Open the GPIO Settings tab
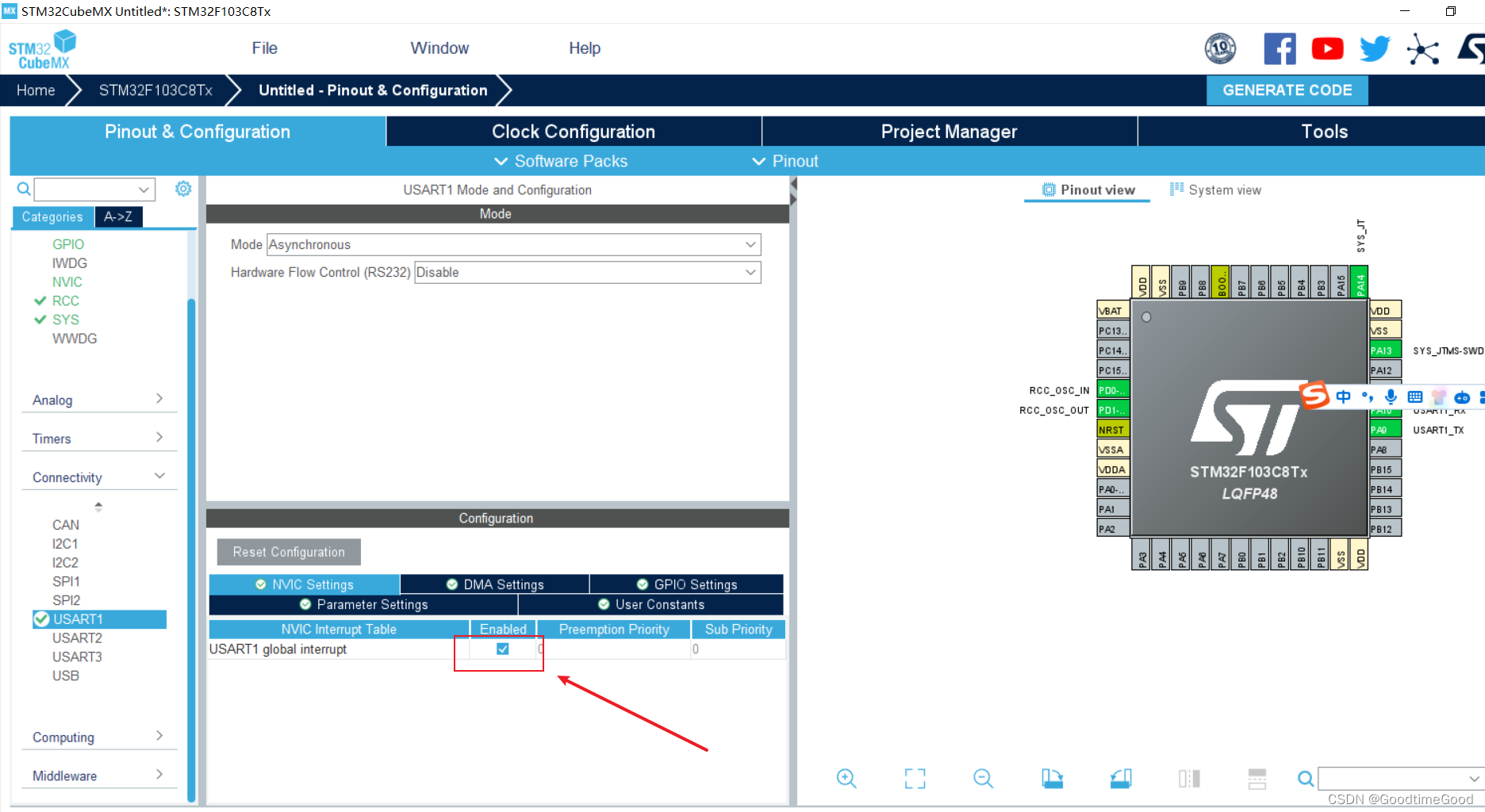This screenshot has width=1485, height=812. tap(687, 584)
